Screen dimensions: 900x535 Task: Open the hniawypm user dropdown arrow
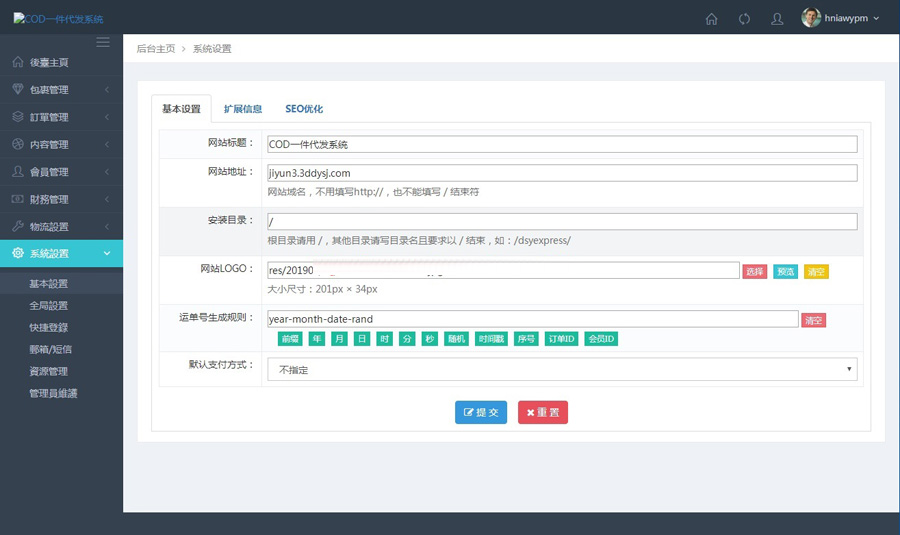coord(877,18)
